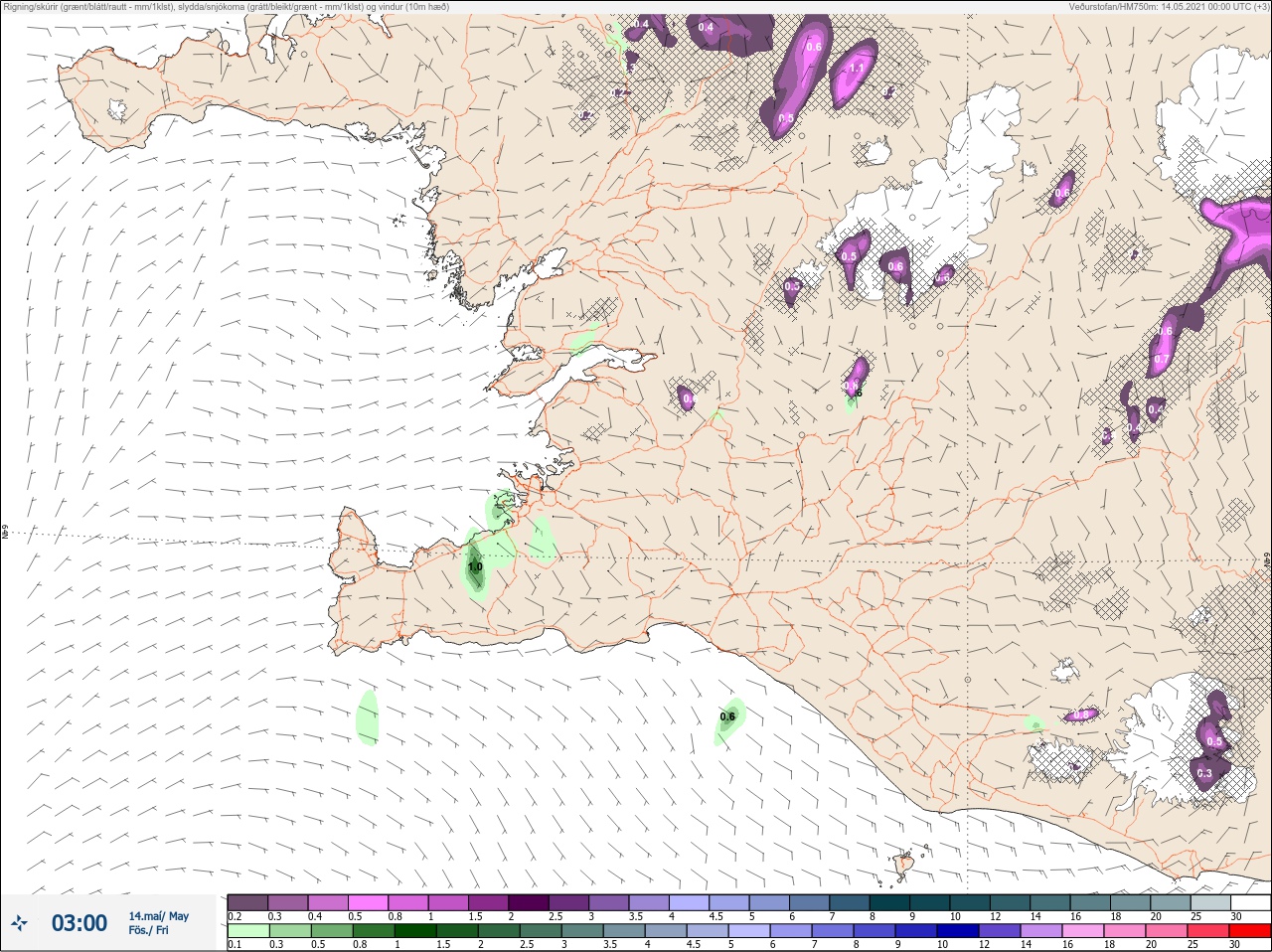This screenshot has height=952, width=1272.
Task: Click the '0.1' label in the lower legend row
Action: tap(235, 945)
